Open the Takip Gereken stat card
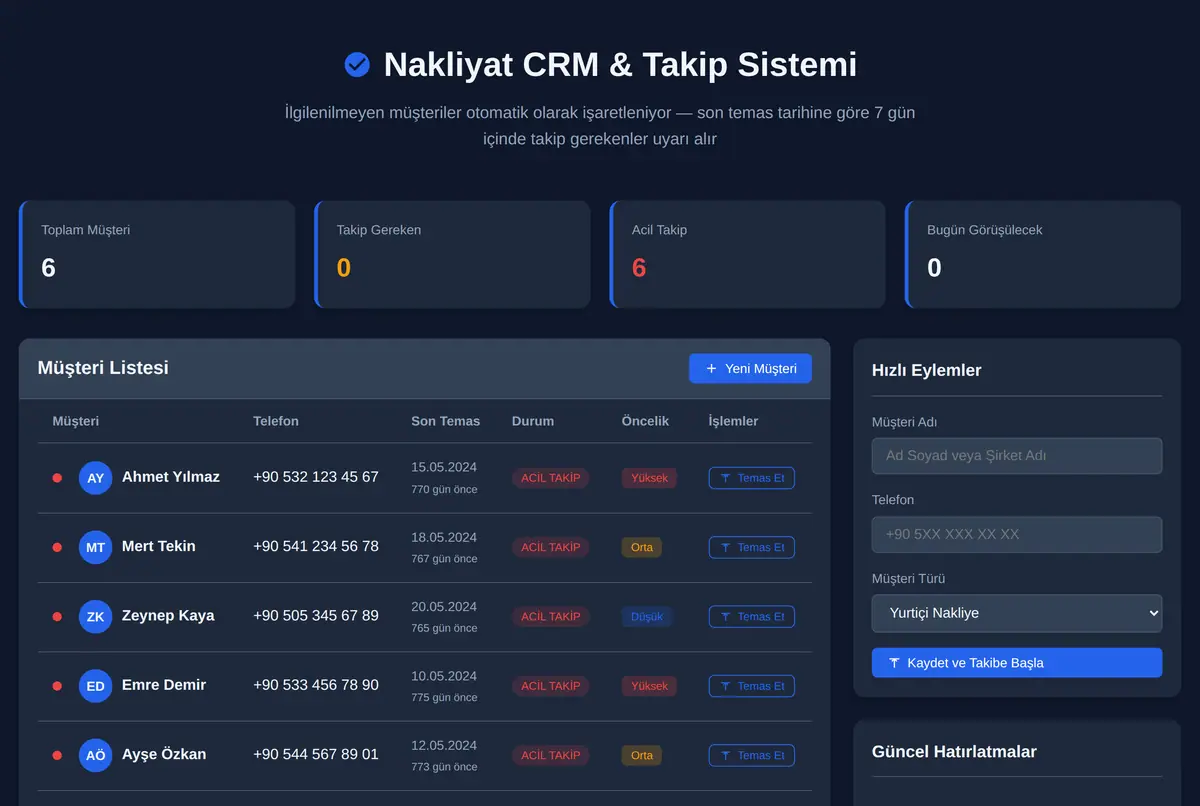1200x806 pixels. coord(452,254)
